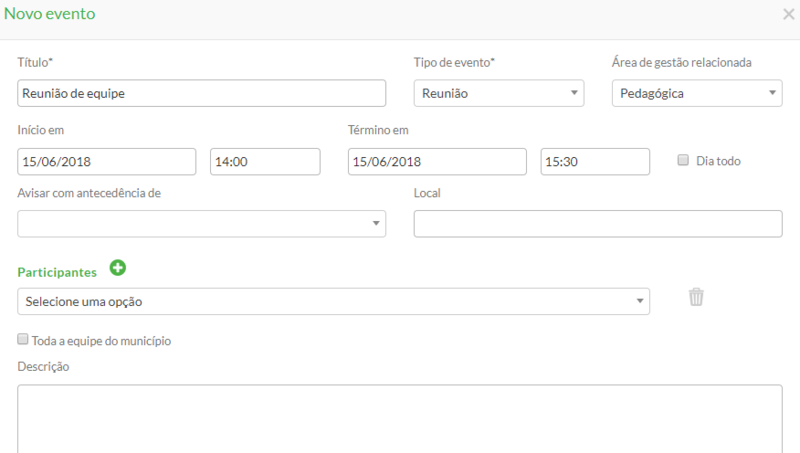
Task: Click the Toda a equipe do município label
Action: [101, 341]
